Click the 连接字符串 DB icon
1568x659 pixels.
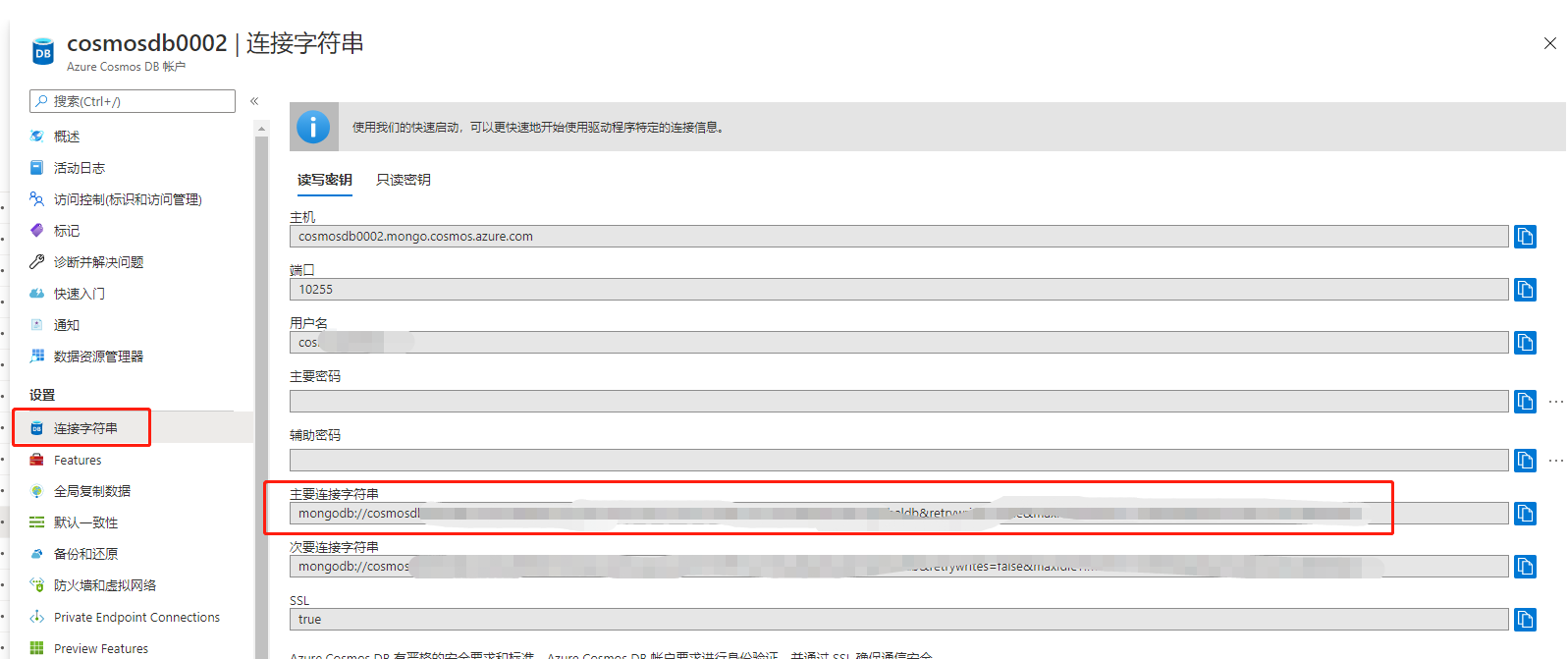click(x=36, y=428)
